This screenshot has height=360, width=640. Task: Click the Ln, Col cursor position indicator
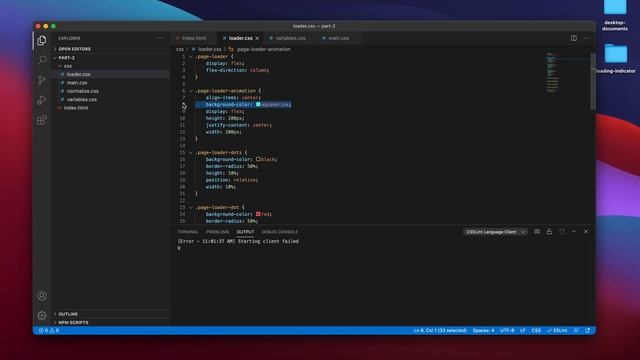tap(440, 330)
